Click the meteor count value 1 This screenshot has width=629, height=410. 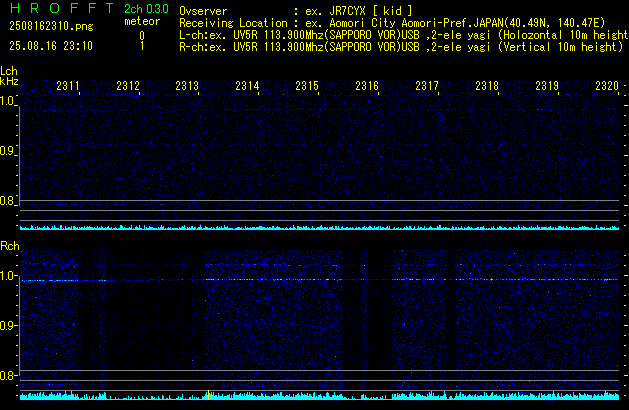(x=142, y=46)
